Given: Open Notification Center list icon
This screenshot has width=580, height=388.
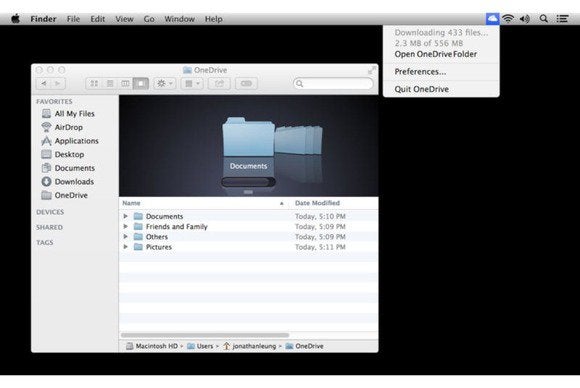Looking at the screenshot, I should point(562,18).
